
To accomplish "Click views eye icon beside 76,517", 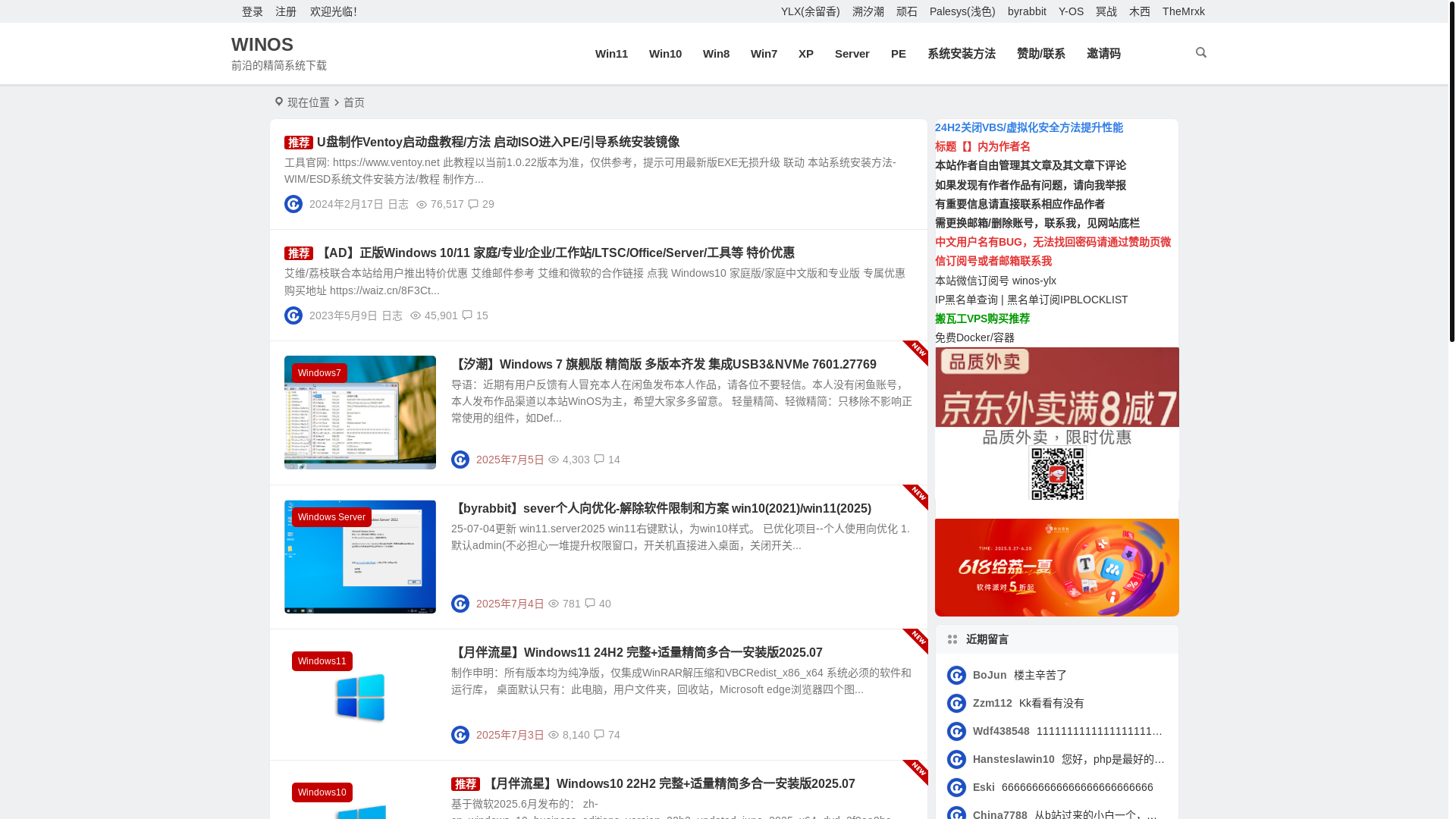I will [x=422, y=204].
